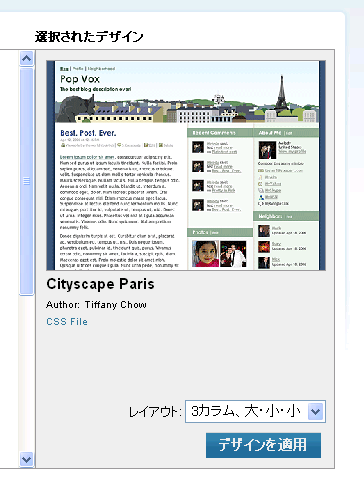This screenshot has width=364, height=497.
Task: Click the scrollbar down arrow
Action: point(26,460)
